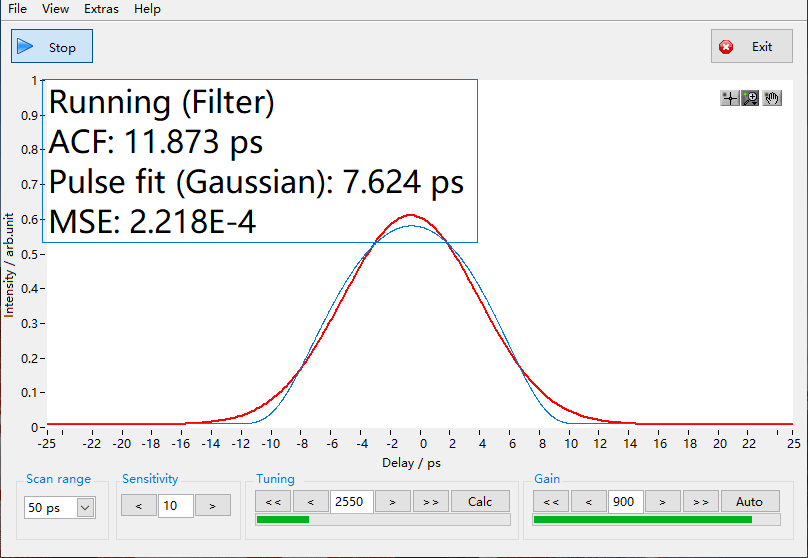Fast-increase Tuning with double-right arrow
Image resolution: width=810 pixels, height=558 pixels.
point(429,501)
